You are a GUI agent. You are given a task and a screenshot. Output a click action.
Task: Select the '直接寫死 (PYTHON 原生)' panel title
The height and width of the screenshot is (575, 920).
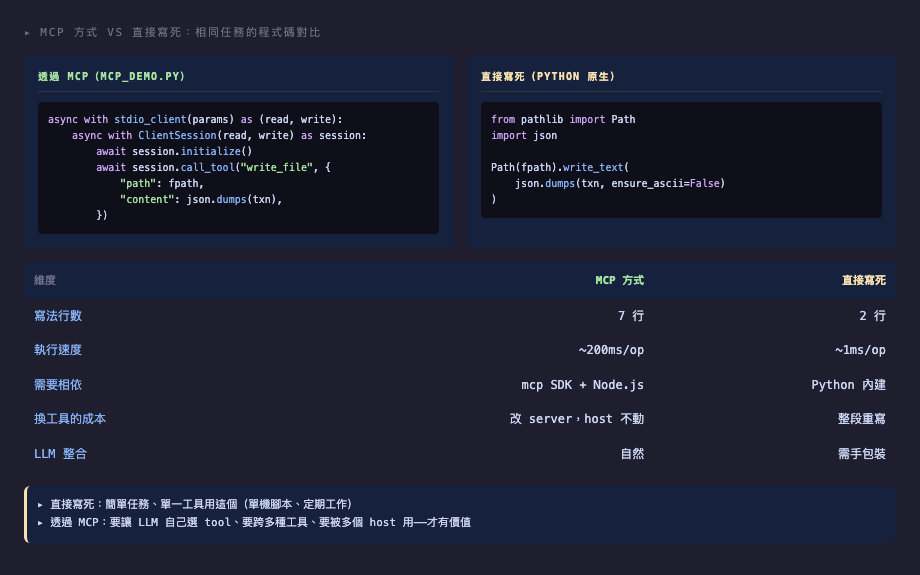pos(547,76)
